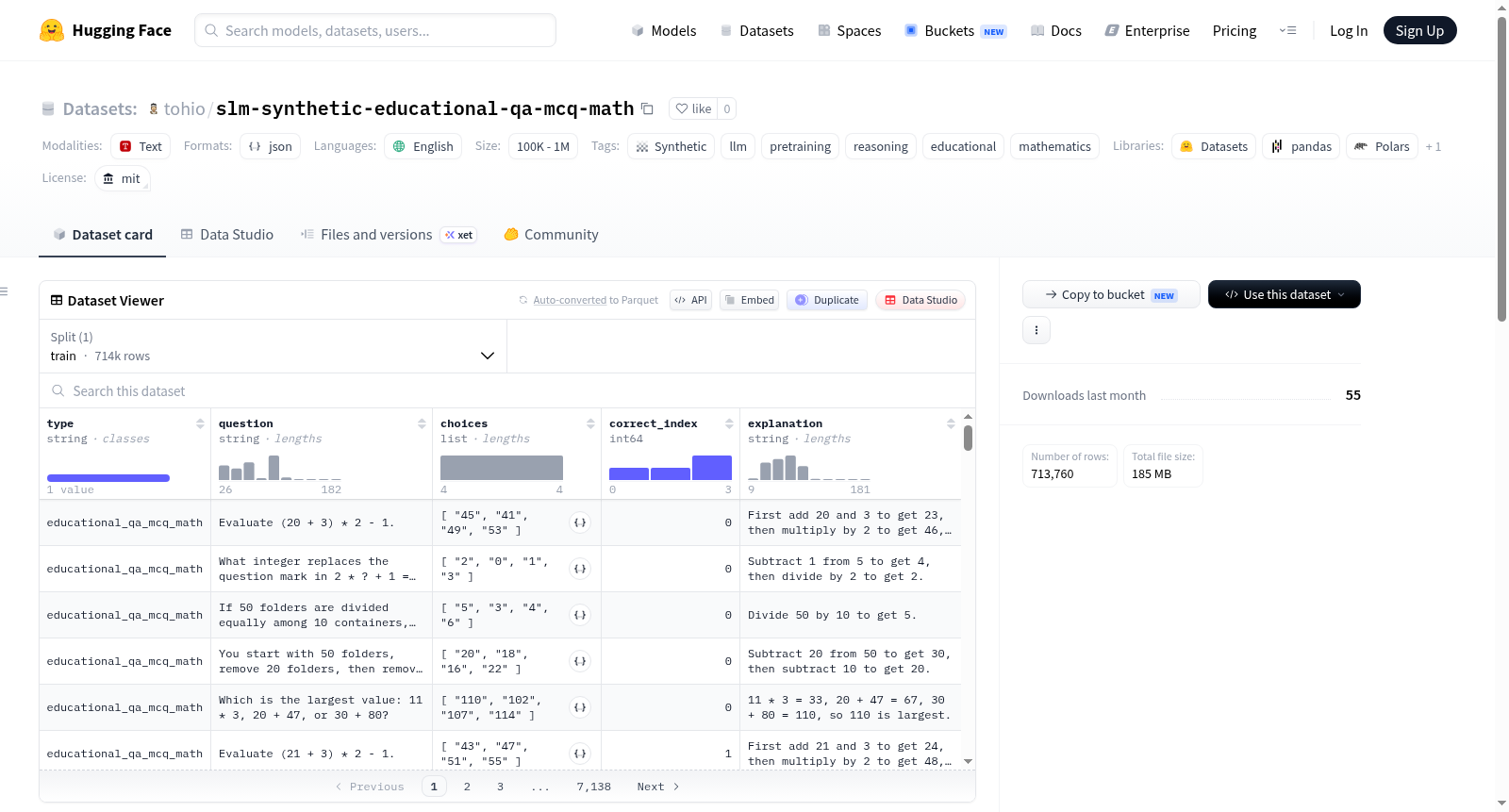Click the Sign Up button
This screenshot has height=812, width=1509.
[x=1419, y=30]
